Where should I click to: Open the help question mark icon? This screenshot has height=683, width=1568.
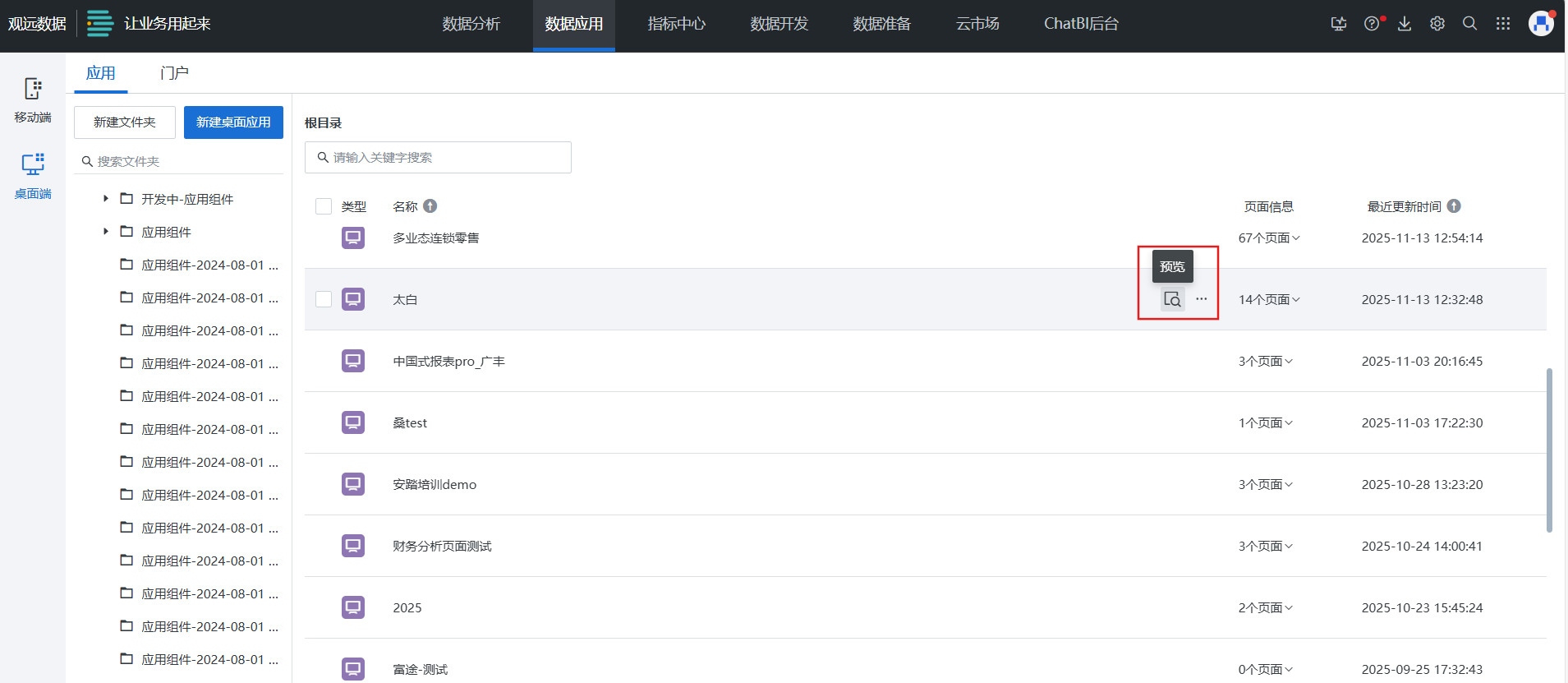(x=1371, y=24)
